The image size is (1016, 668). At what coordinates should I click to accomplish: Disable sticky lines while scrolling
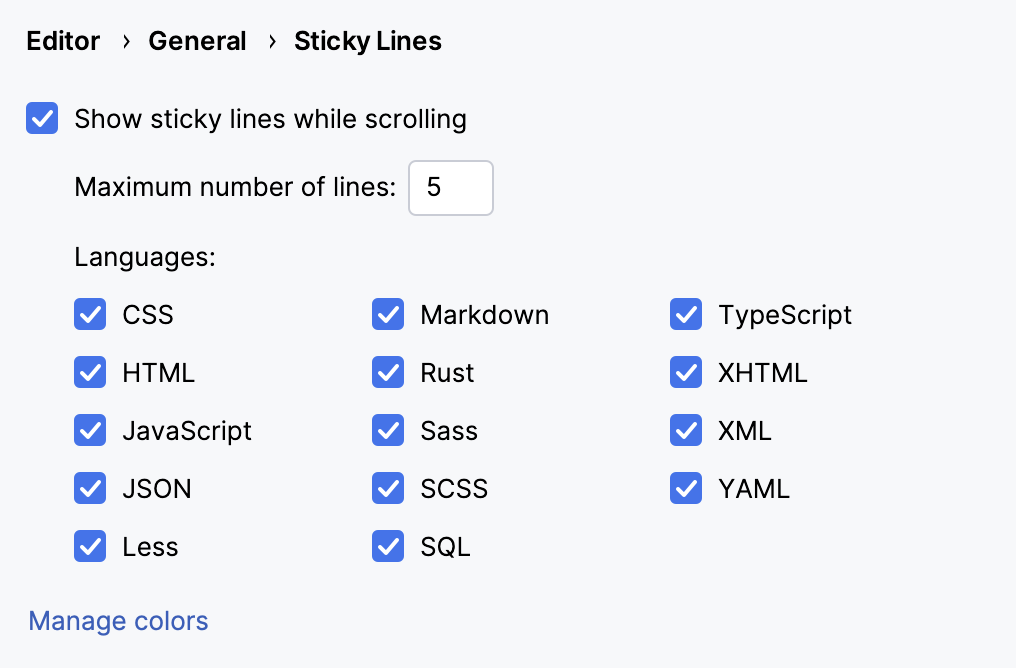42,119
